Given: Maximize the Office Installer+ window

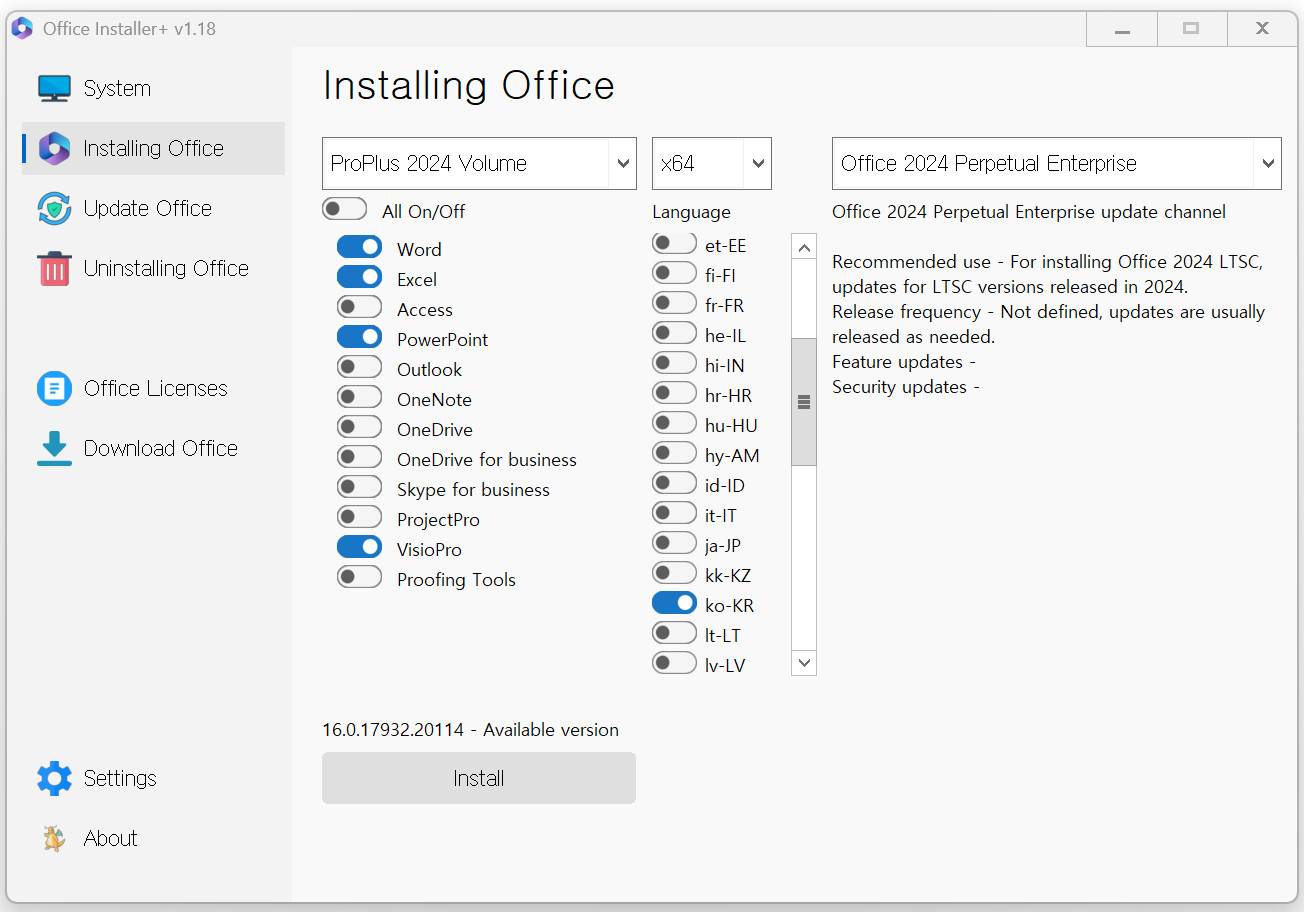Looking at the screenshot, I should [1191, 29].
